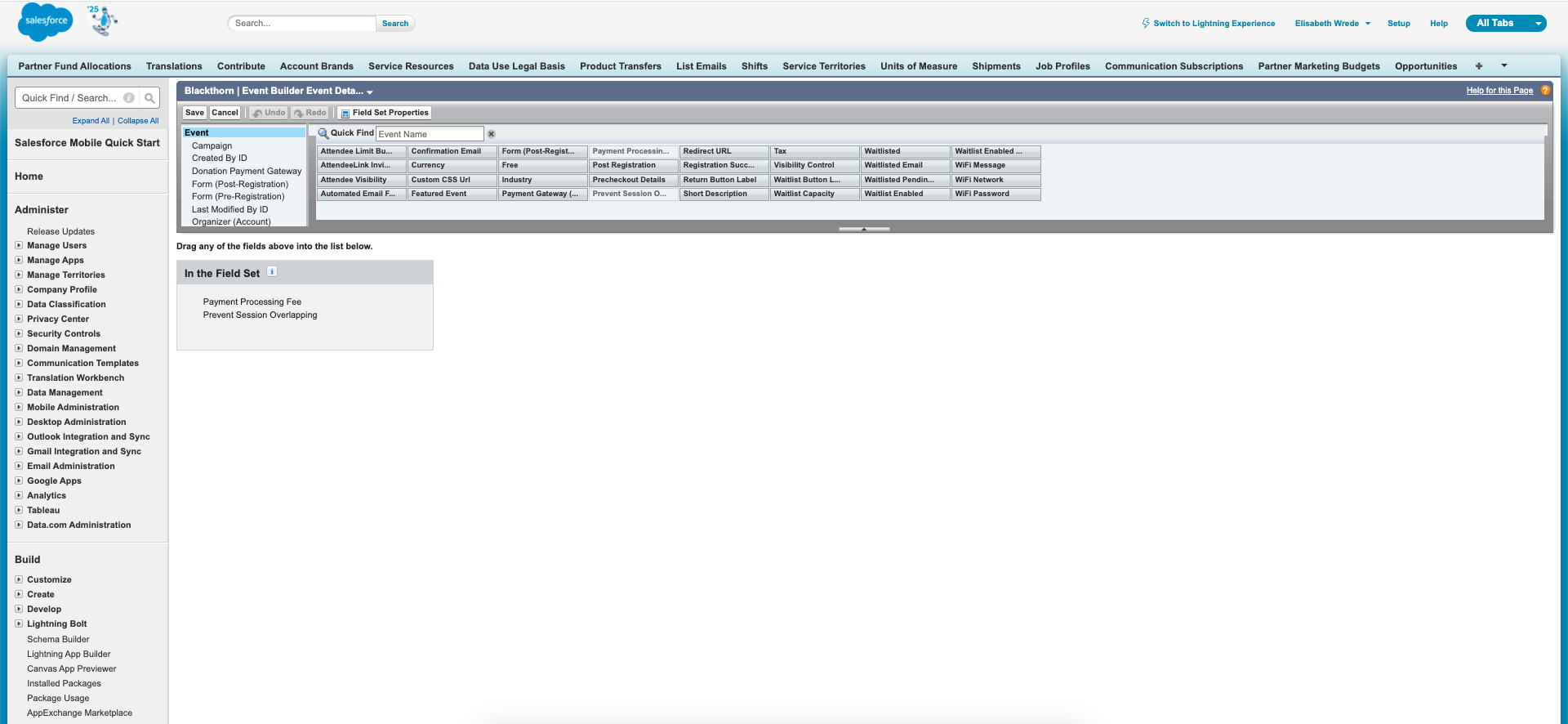1568x724 pixels.
Task: Click the In the Field Set info icon
Action: click(x=272, y=272)
